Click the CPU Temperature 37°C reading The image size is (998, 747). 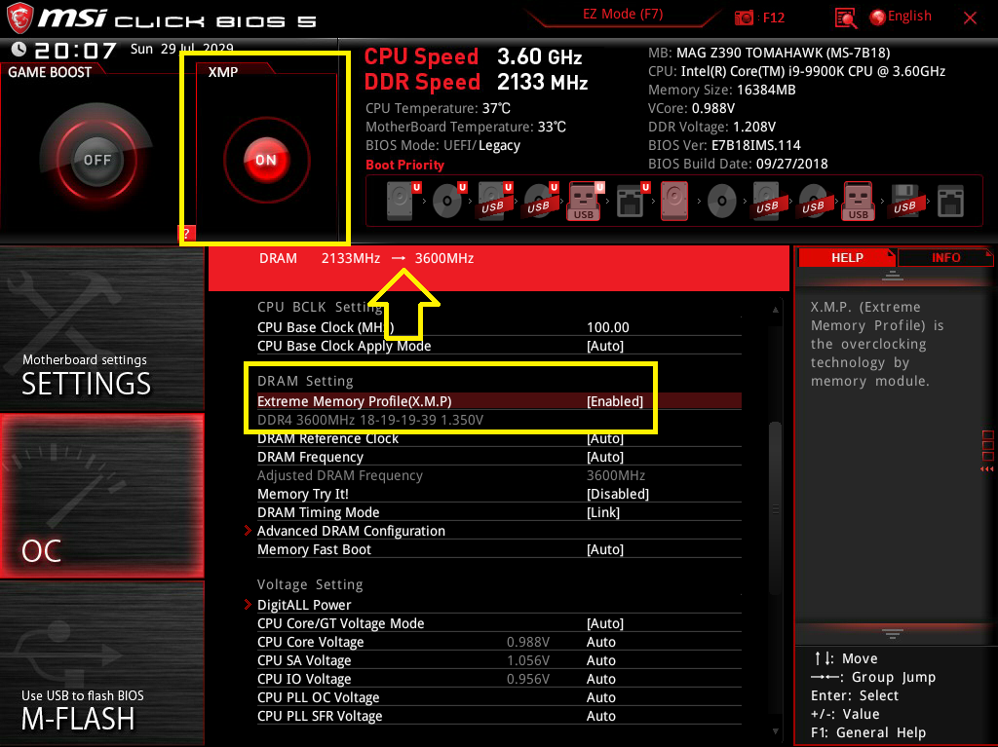click(x=438, y=108)
